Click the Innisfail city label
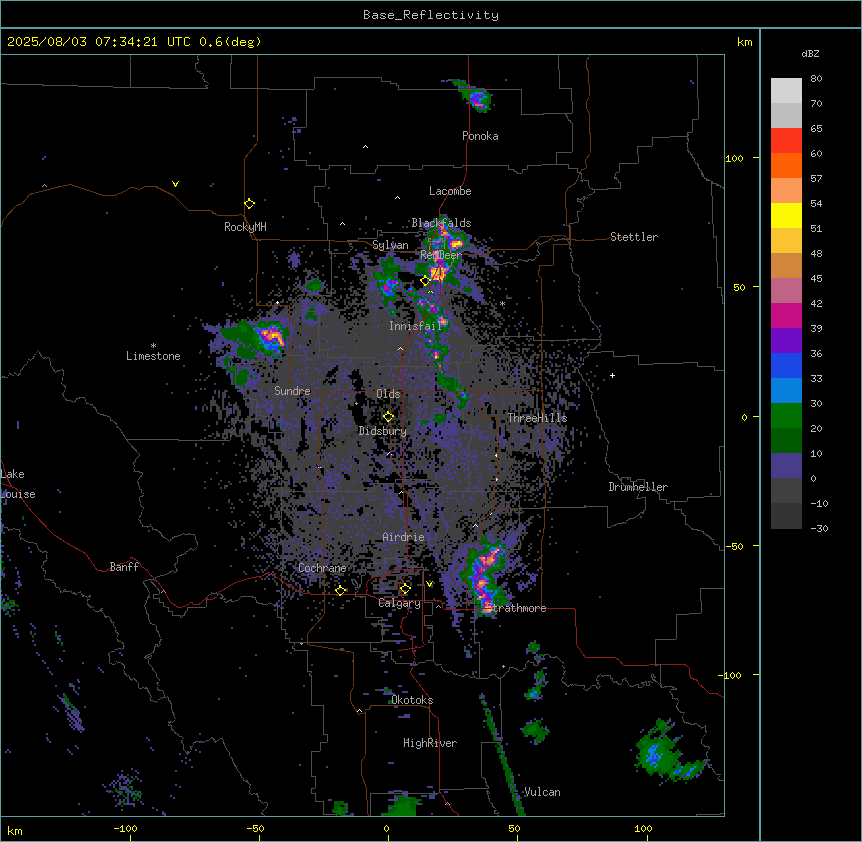Screen dimensions: 862x842 pyautogui.click(x=415, y=326)
